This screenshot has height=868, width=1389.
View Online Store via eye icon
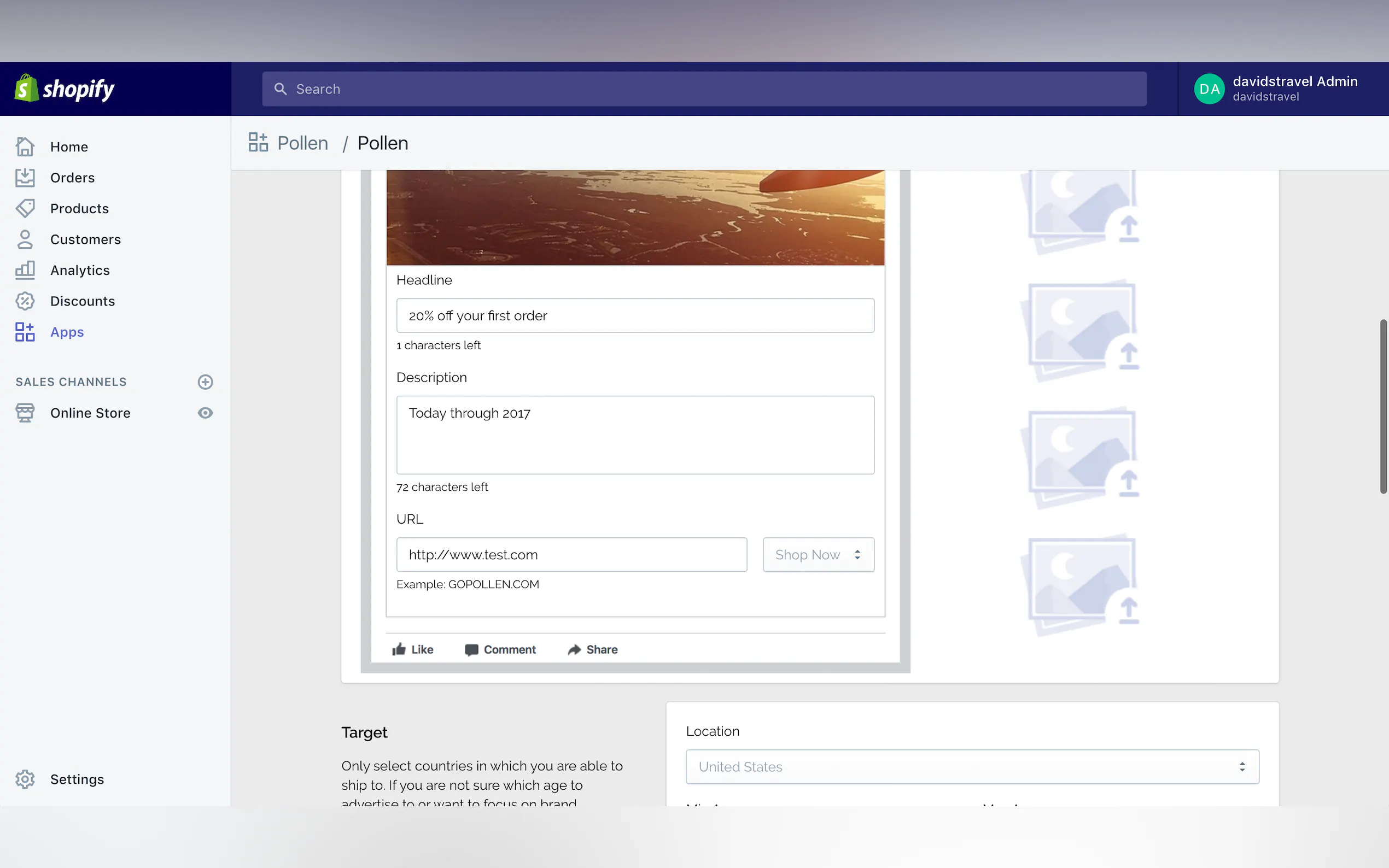click(205, 413)
